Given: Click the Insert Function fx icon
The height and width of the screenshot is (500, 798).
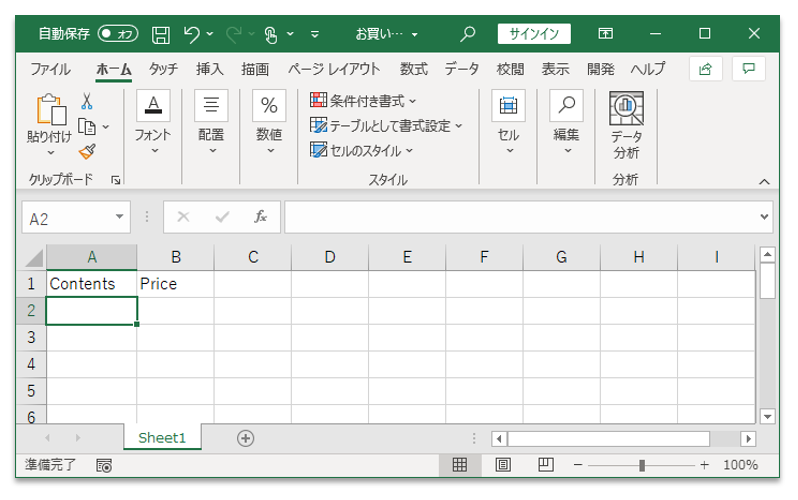Looking at the screenshot, I should click(x=261, y=217).
